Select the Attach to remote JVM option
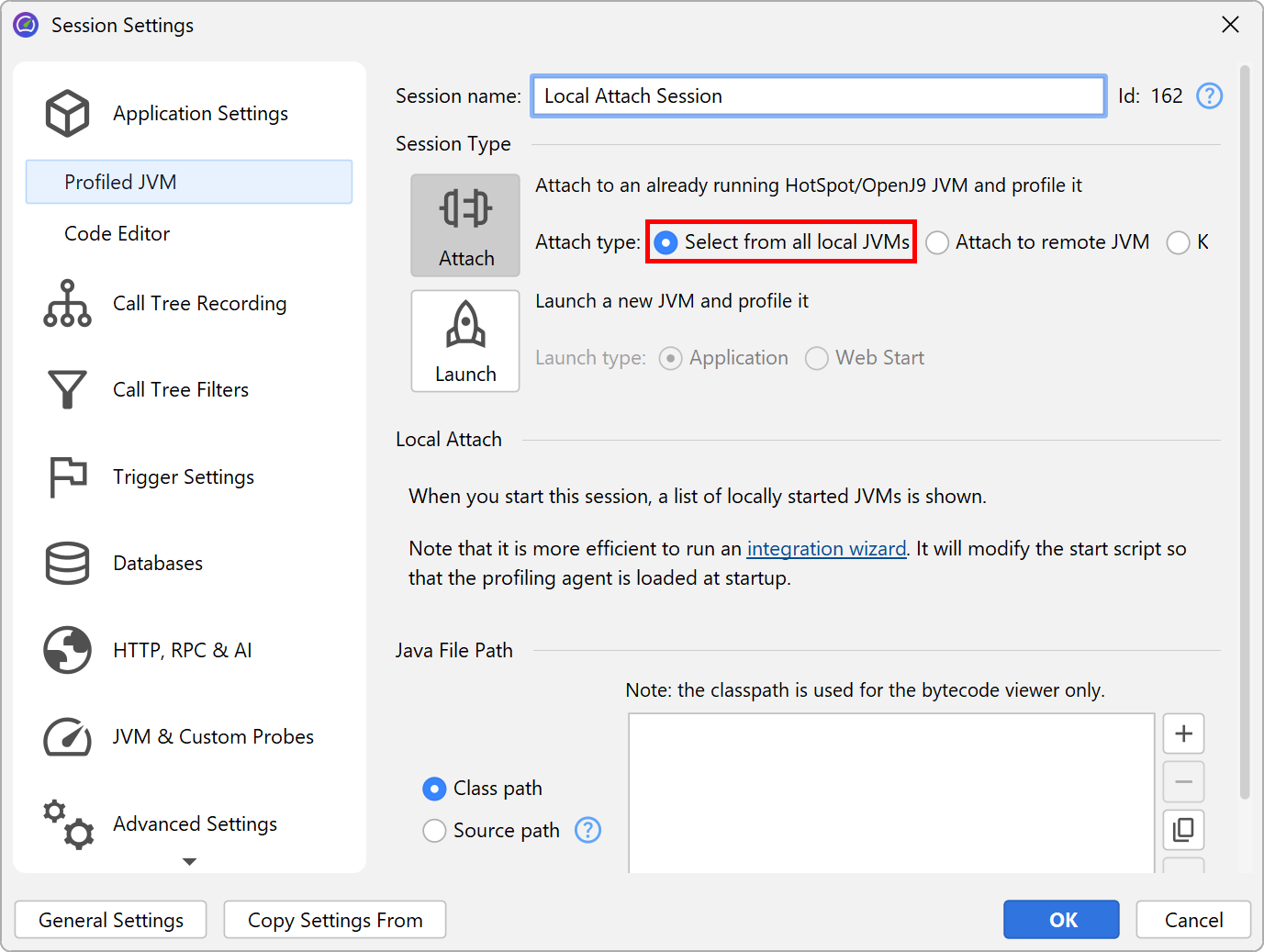This screenshot has width=1264, height=952. [x=937, y=242]
